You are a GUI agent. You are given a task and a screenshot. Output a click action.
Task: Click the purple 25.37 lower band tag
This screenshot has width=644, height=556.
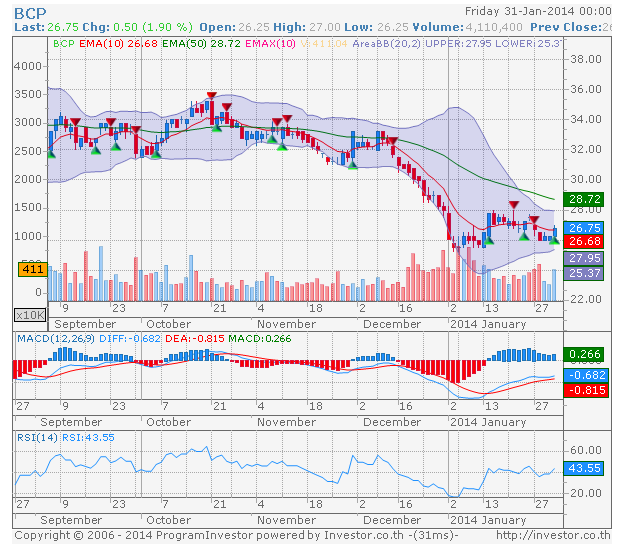584,273
